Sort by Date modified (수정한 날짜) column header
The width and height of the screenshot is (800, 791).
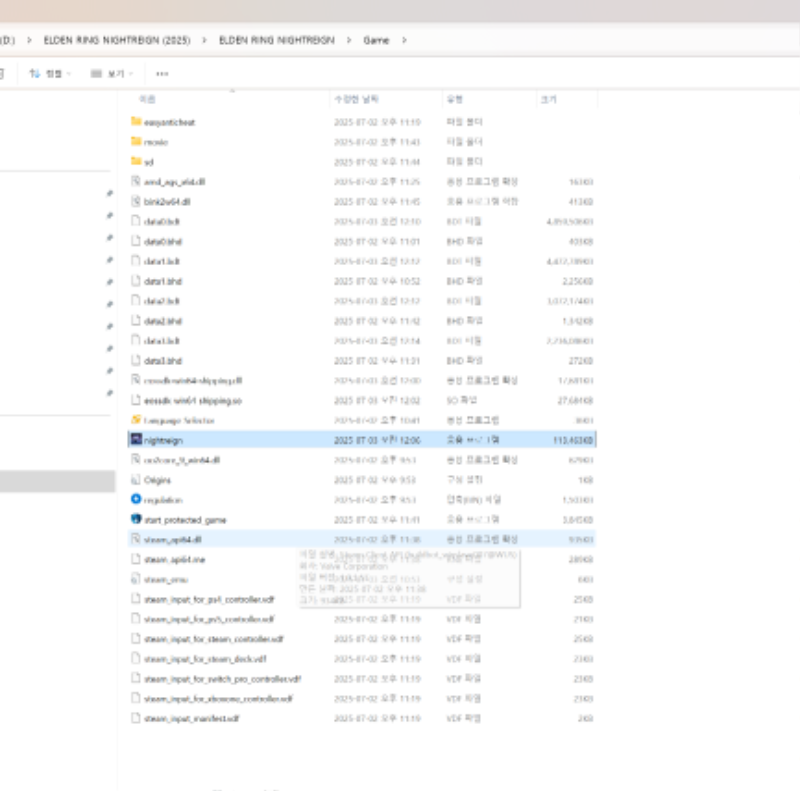(x=357, y=99)
